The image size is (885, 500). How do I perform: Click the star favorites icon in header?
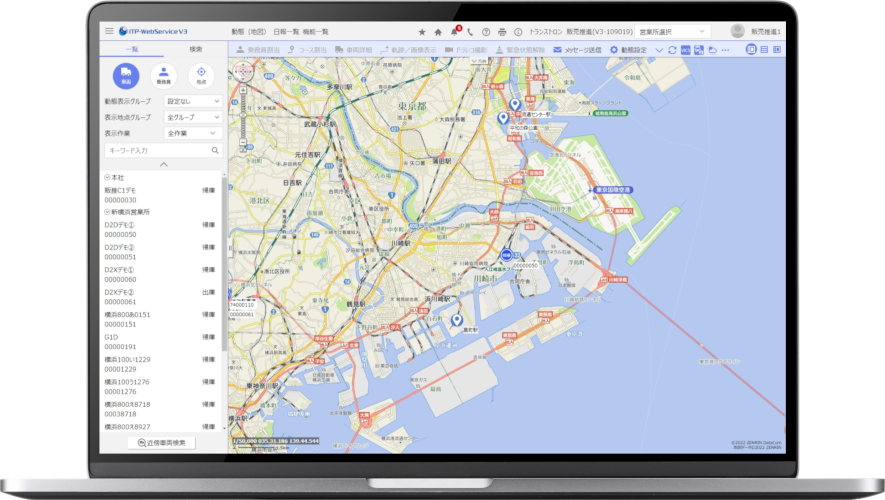pyautogui.click(x=422, y=32)
